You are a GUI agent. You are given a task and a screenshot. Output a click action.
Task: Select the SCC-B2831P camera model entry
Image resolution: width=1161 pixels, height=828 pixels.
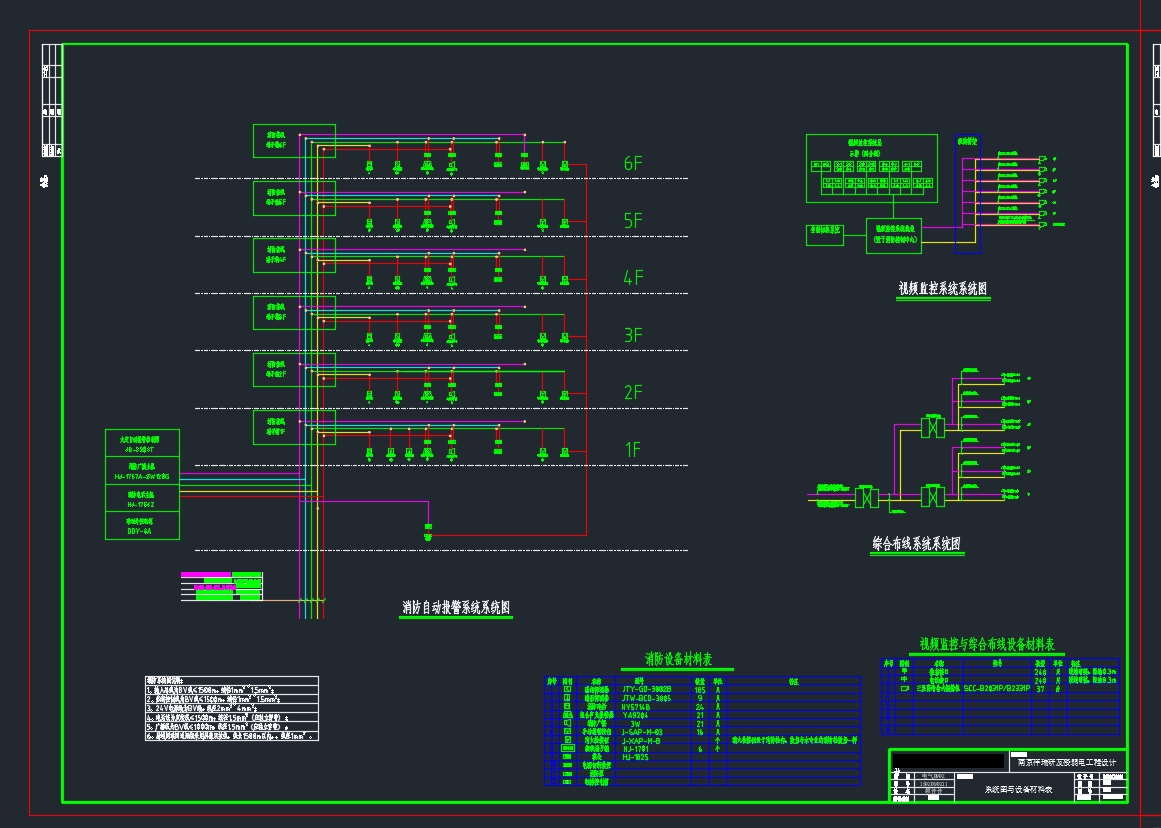pos(996,690)
